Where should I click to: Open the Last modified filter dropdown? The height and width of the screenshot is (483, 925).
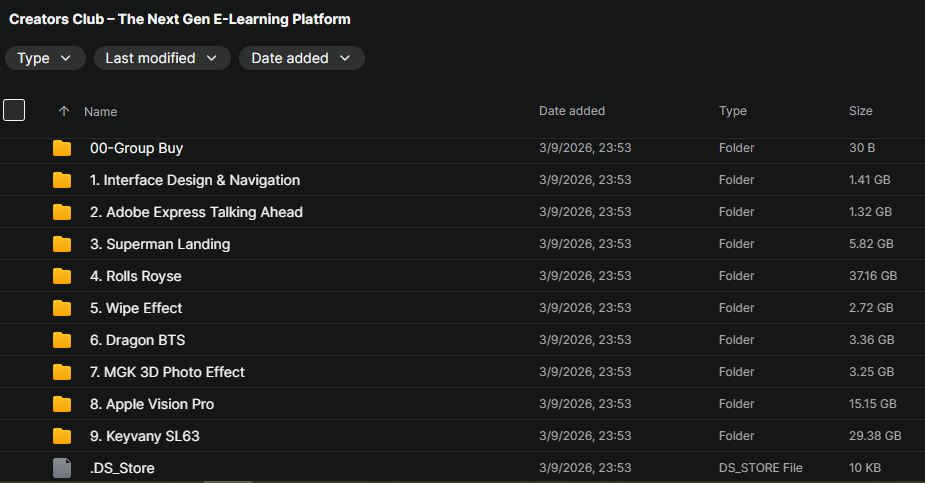162,58
